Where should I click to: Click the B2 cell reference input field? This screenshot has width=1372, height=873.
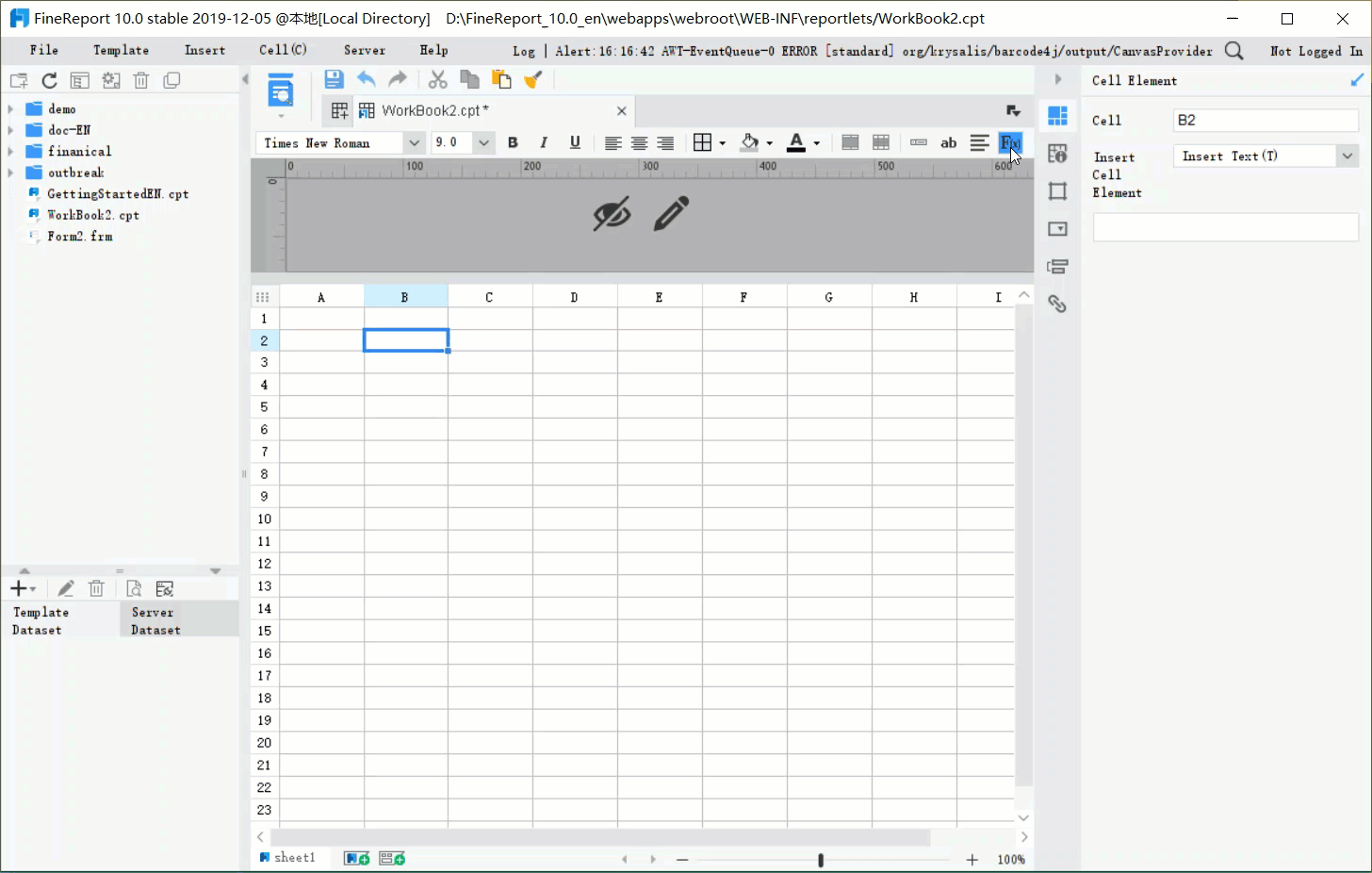[x=1266, y=120]
